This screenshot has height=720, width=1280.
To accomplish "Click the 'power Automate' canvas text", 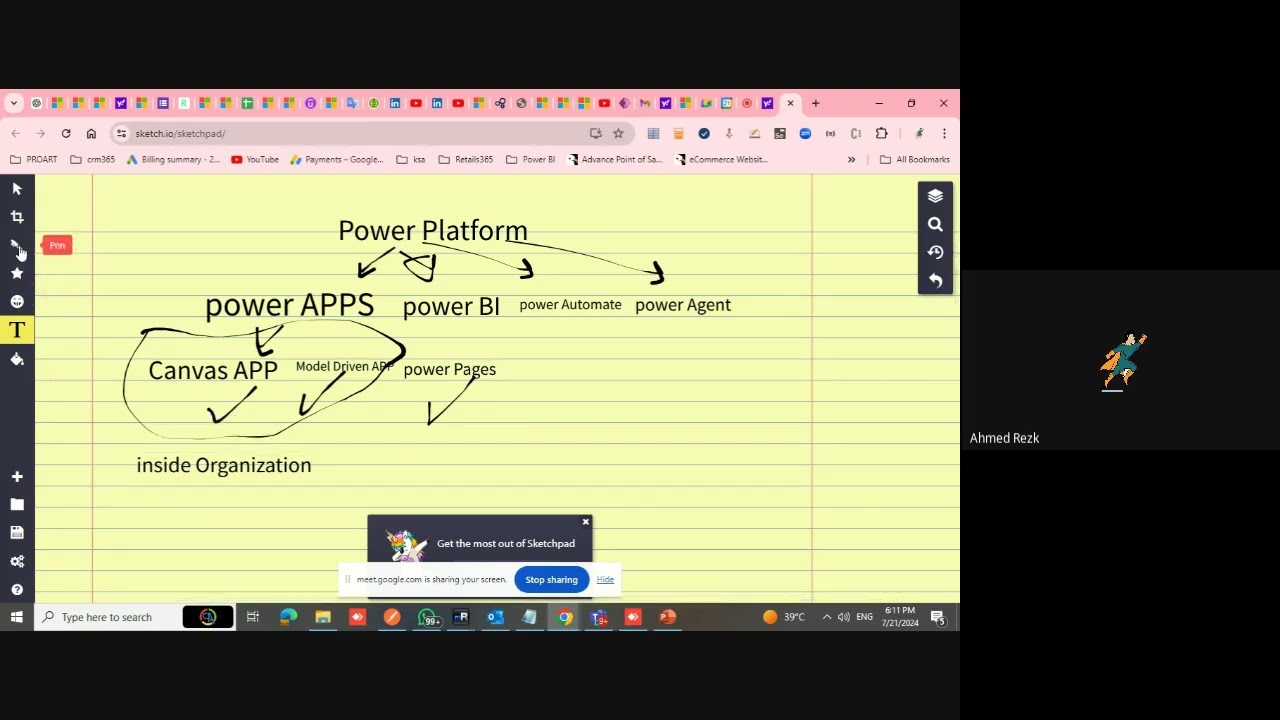I will [570, 305].
